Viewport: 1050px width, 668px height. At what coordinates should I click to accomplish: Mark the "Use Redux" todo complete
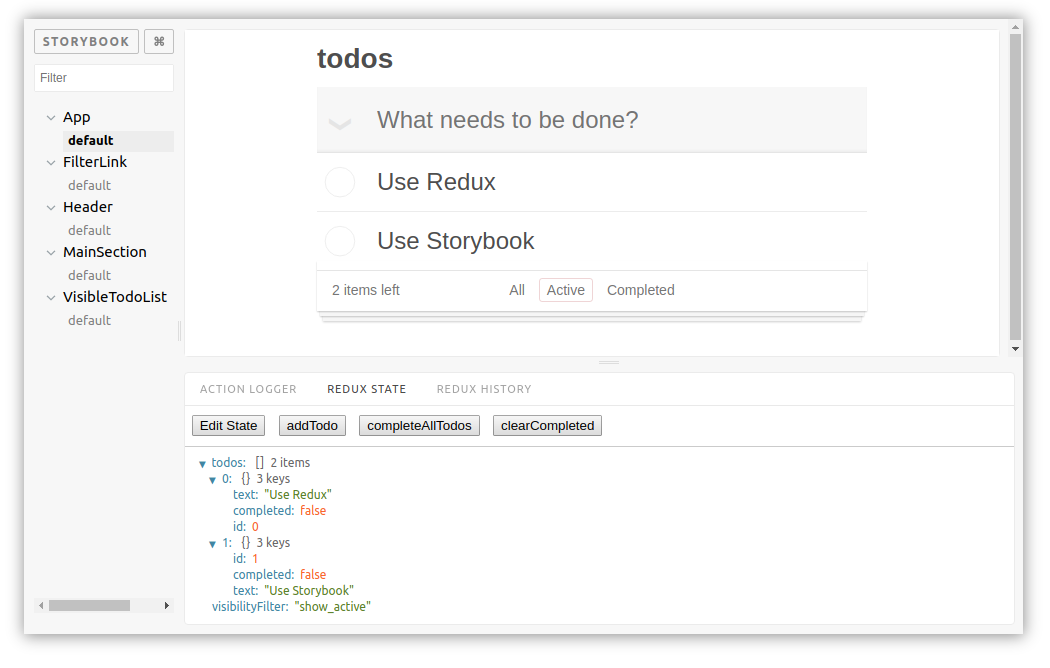click(x=339, y=182)
